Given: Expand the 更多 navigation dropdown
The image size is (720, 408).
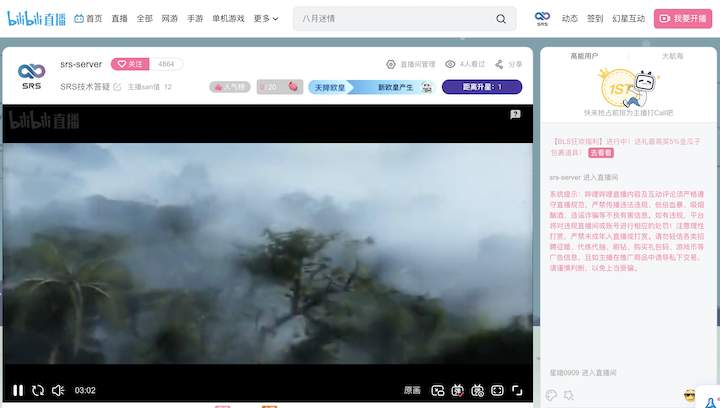Looking at the screenshot, I should tap(266, 18).
